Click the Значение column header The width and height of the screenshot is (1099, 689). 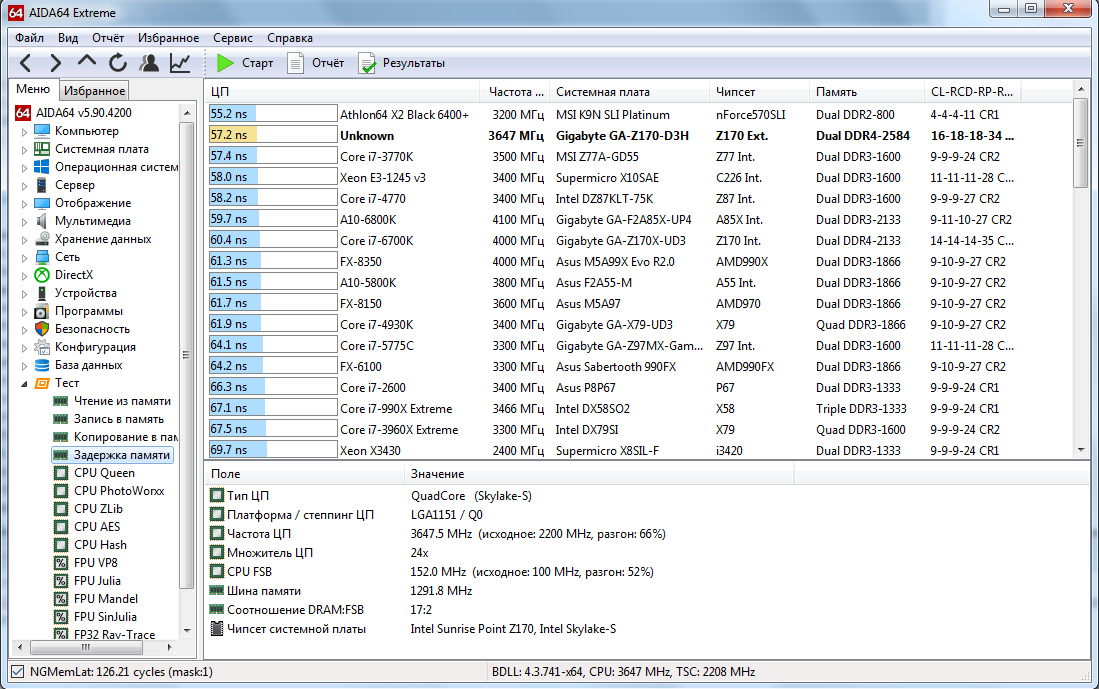click(599, 475)
